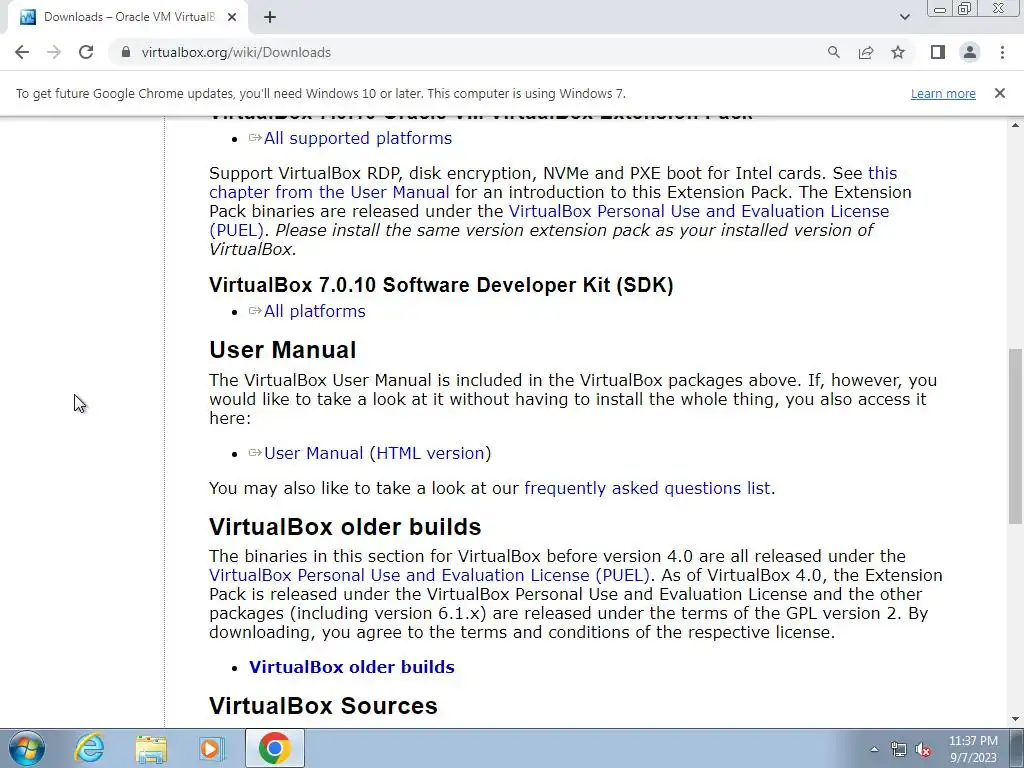Open the network tray icon
Screen dimensions: 1024x768
pos(899,749)
